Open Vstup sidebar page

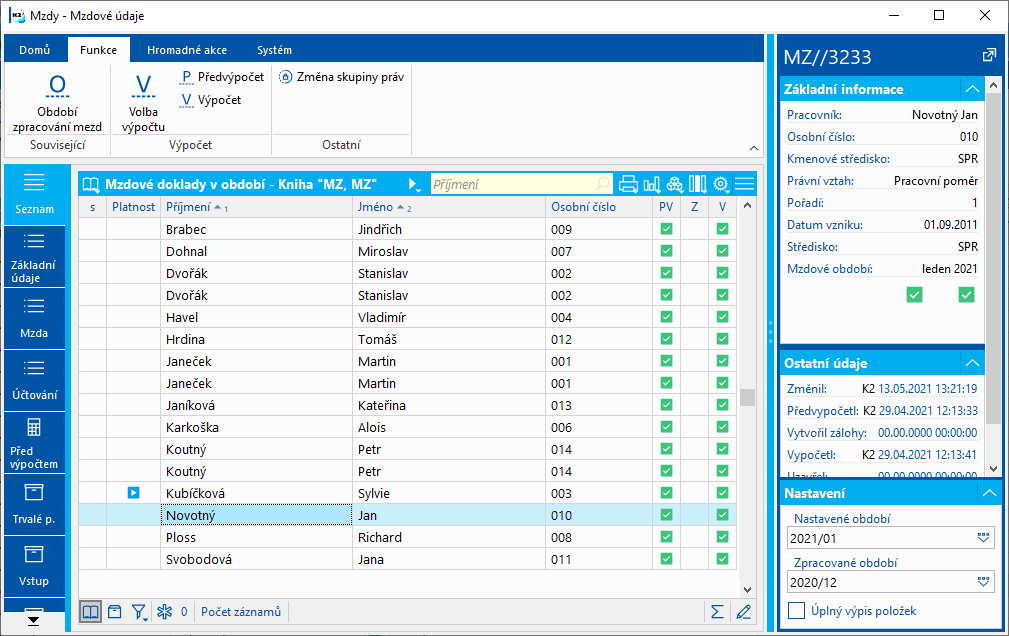(x=34, y=566)
